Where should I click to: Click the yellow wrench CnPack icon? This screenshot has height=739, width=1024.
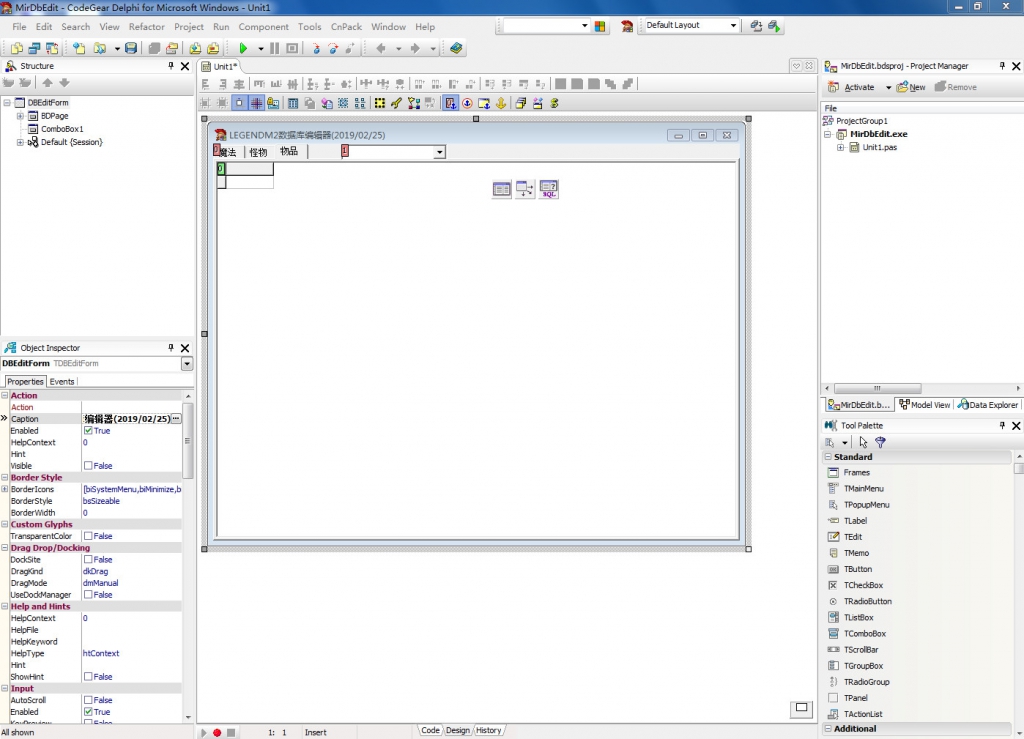[x=396, y=103]
